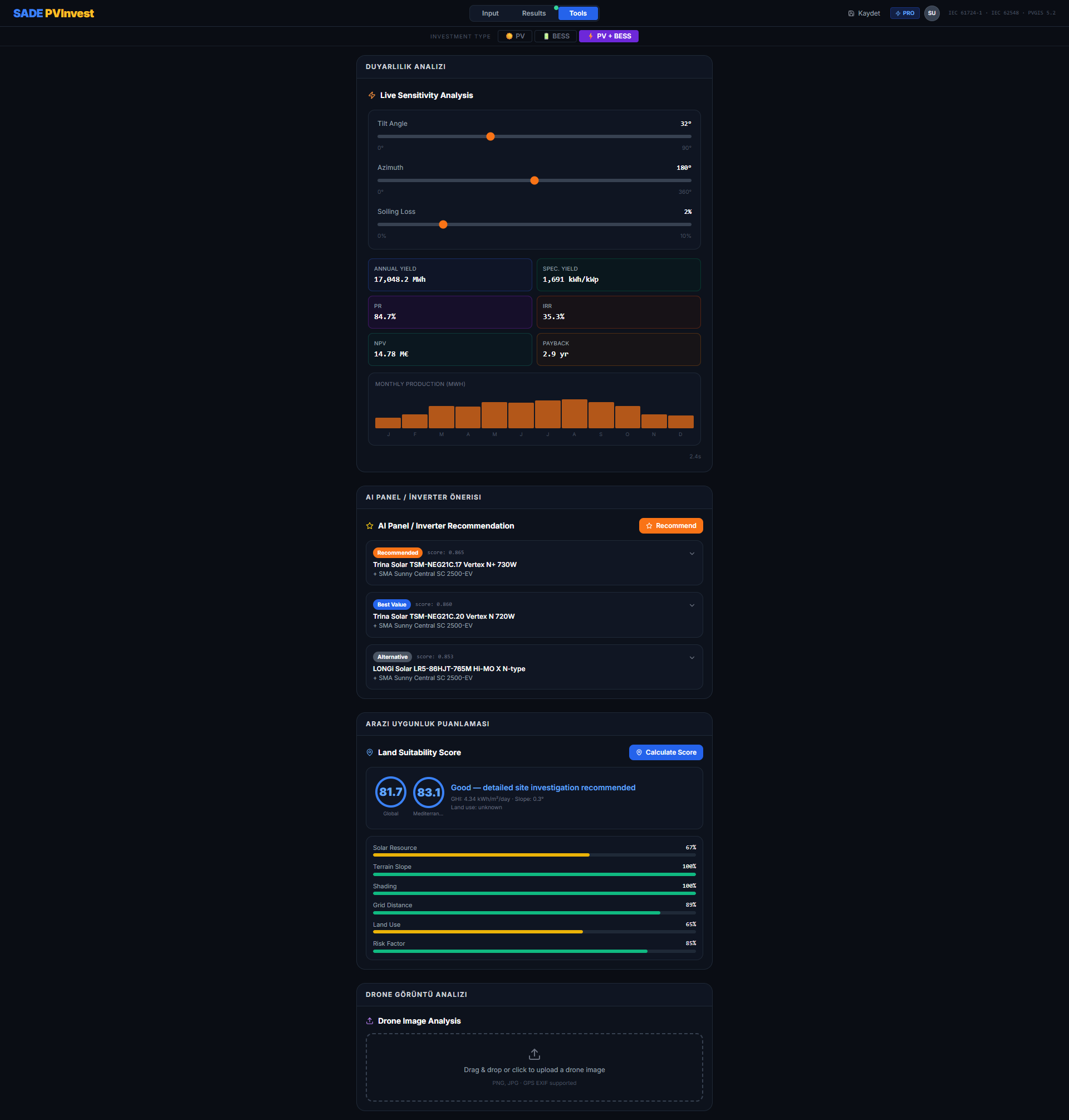Click the December bar in monthly chart
The image size is (1069, 1120).
tap(680, 421)
